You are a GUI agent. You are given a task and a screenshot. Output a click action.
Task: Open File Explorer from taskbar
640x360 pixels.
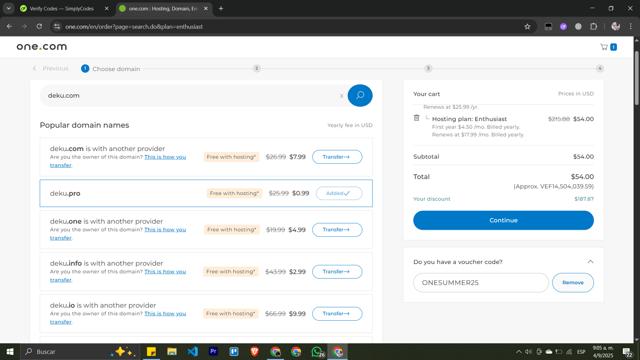point(172,351)
